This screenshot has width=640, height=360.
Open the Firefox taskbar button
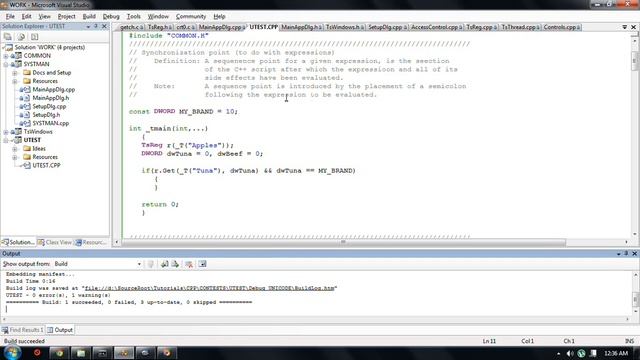point(167,353)
